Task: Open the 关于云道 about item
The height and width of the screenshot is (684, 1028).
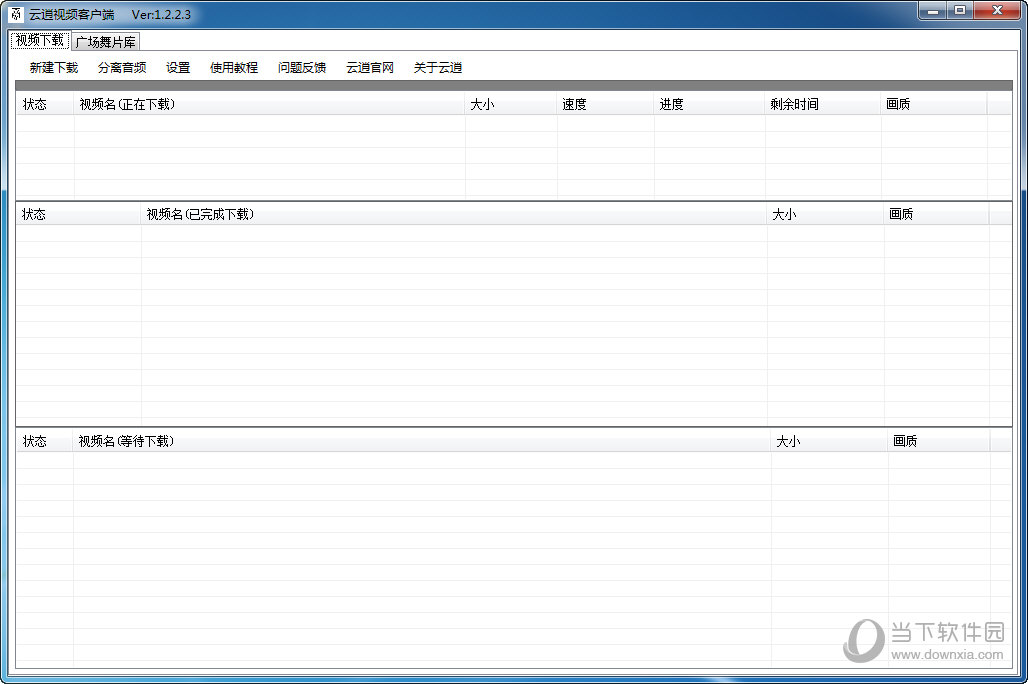Action: point(438,68)
